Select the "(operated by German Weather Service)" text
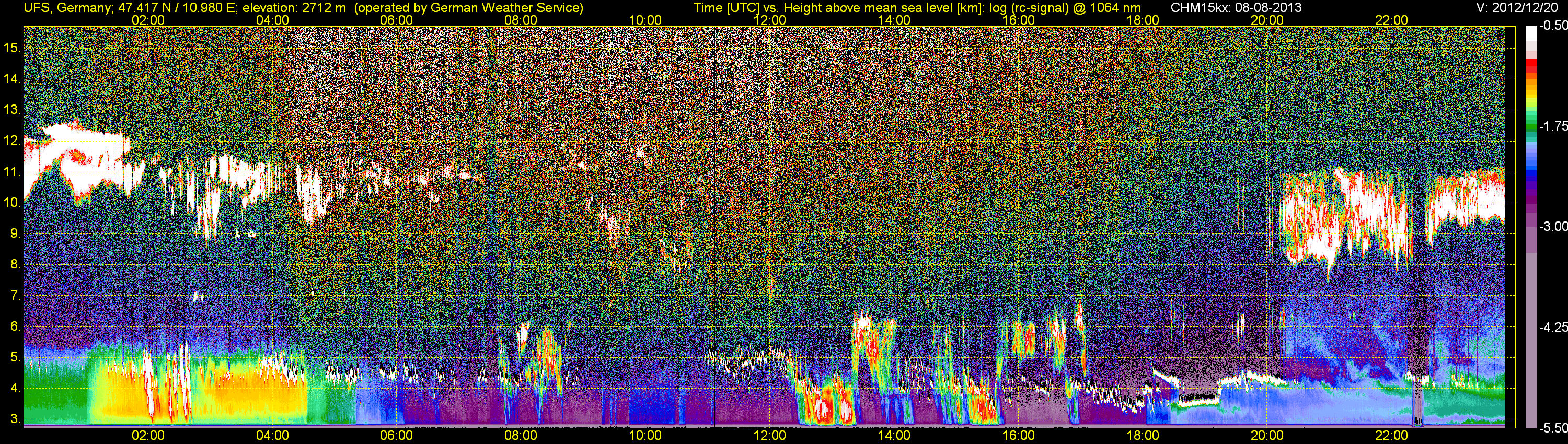Image resolution: width=1568 pixels, height=444 pixels. point(469,8)
